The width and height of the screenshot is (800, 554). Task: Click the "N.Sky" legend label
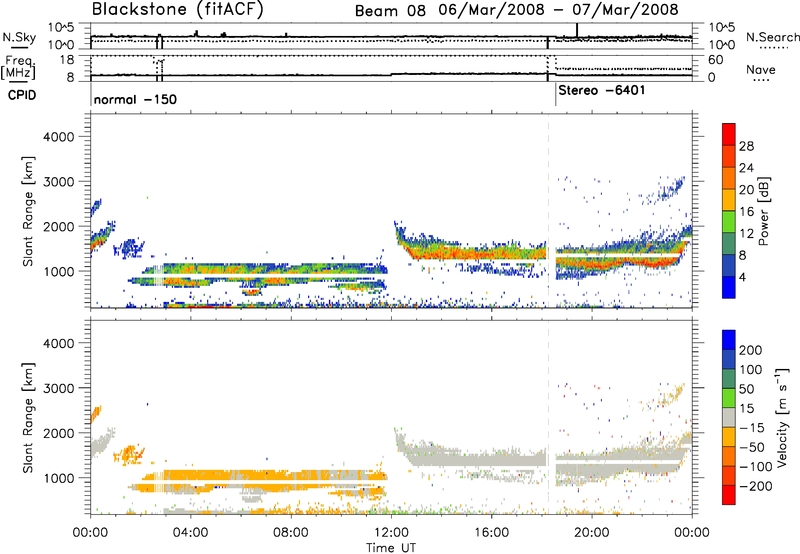pos(19,37)
